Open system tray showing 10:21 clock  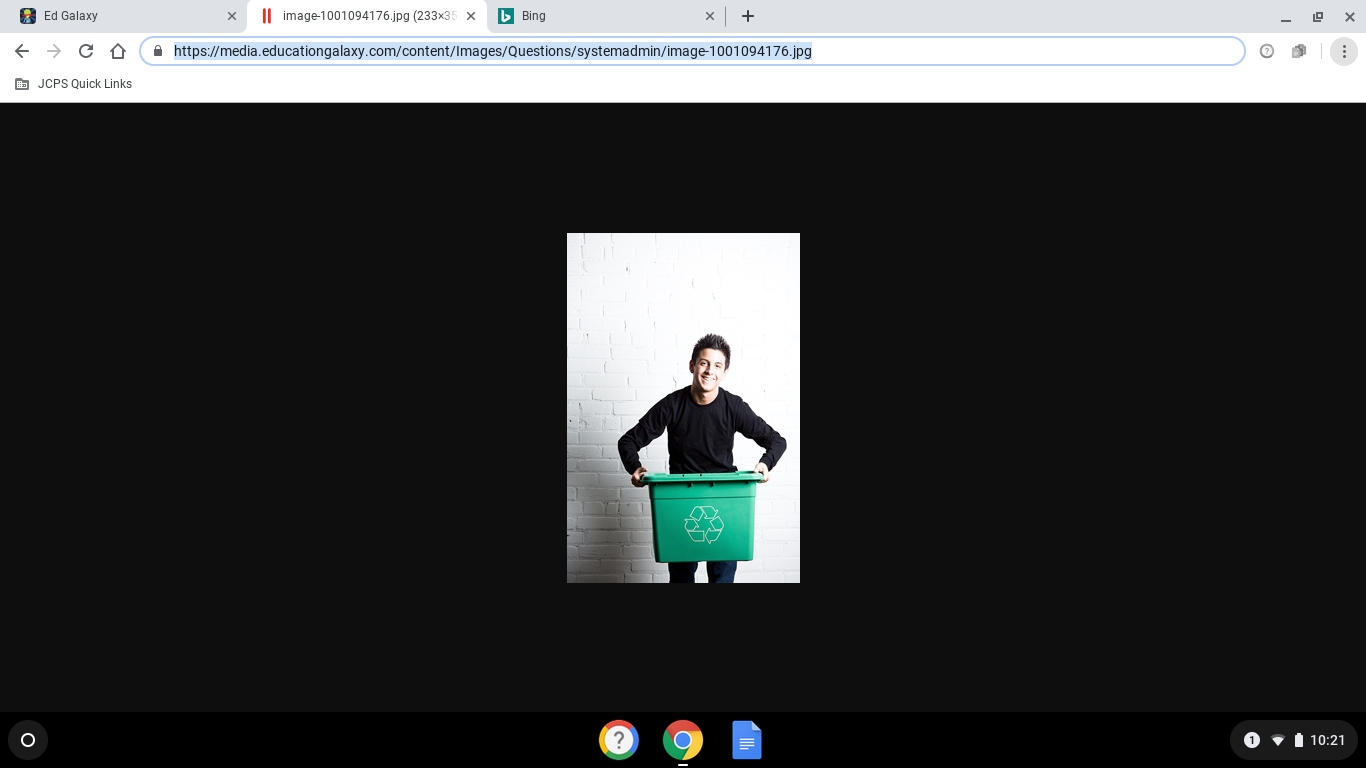pos(1297,740)
